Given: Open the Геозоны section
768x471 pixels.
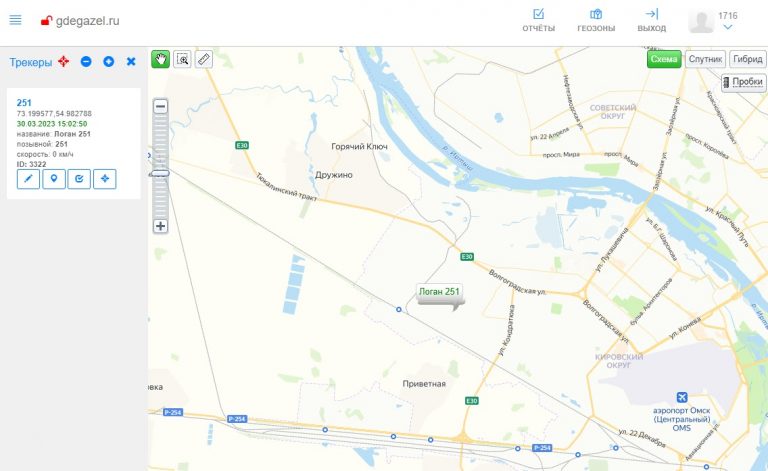Looking at the screenshot, I should [x=596, y=20].
